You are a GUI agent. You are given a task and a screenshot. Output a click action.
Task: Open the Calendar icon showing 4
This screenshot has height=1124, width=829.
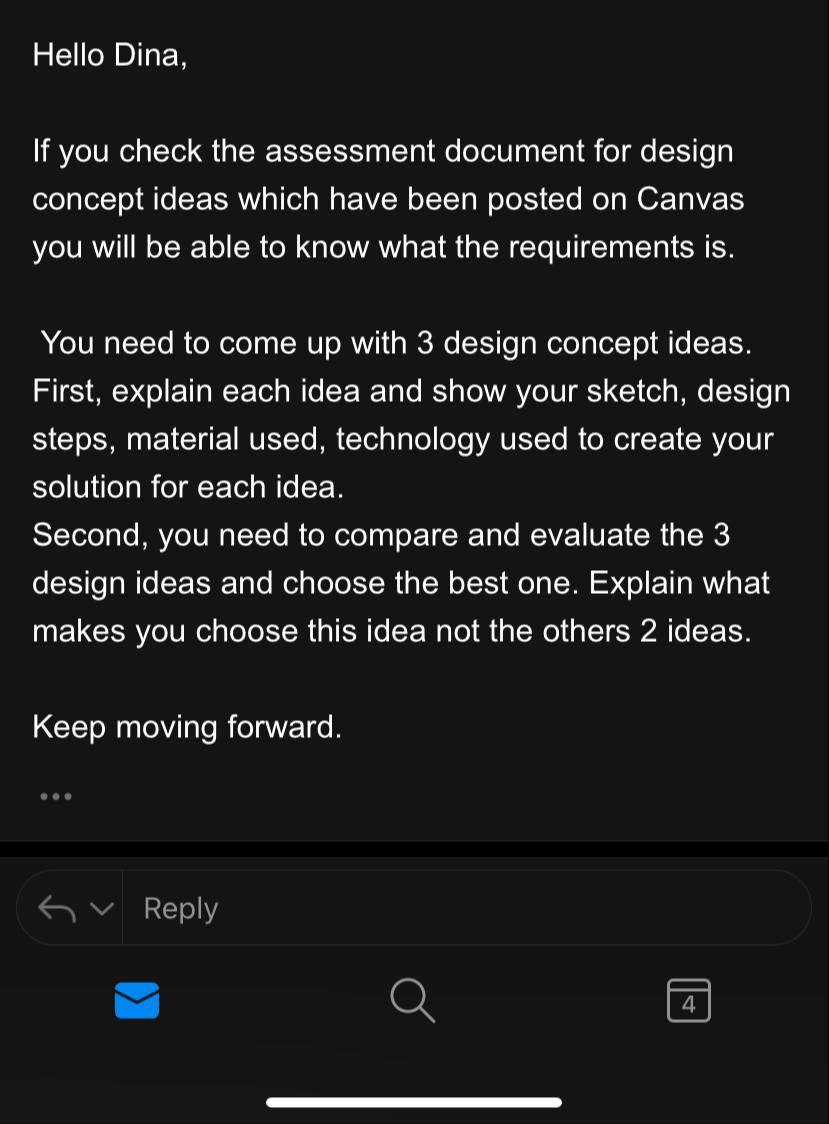[688, 1000]
